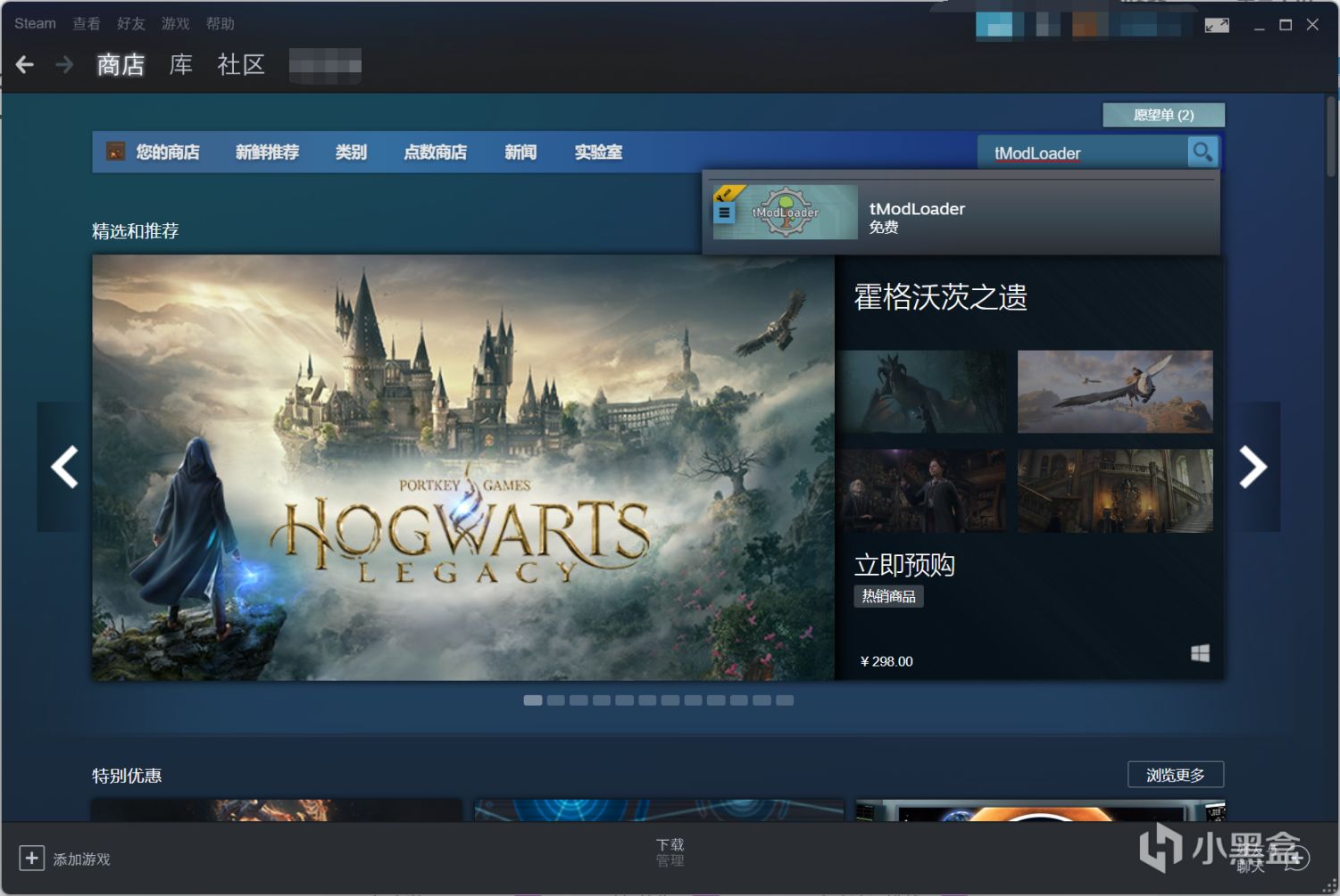Screen dimensions: 1340x896
Task: Click 立即预购 text
Action: (904, 565)
